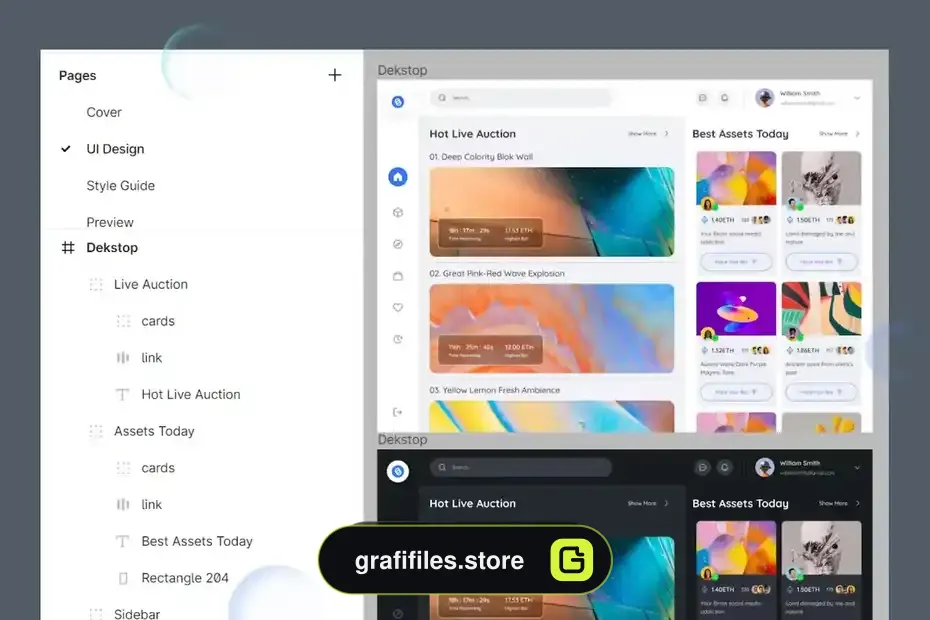Click the bid button on the light-theme 1.50ETH card
930x620 pixels.
coord(821,262)
